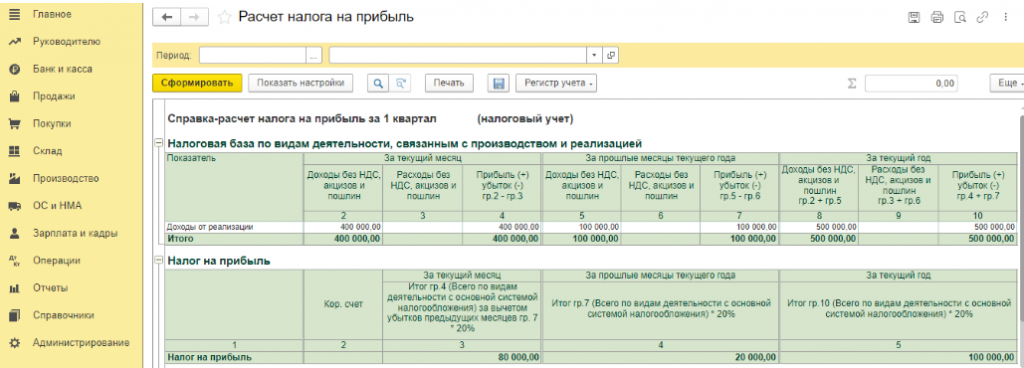The width and height of the screenshot is (1024, 368).
Task: Open the three-dots more menu in title bar
Action: click(x=1005, y=18)
